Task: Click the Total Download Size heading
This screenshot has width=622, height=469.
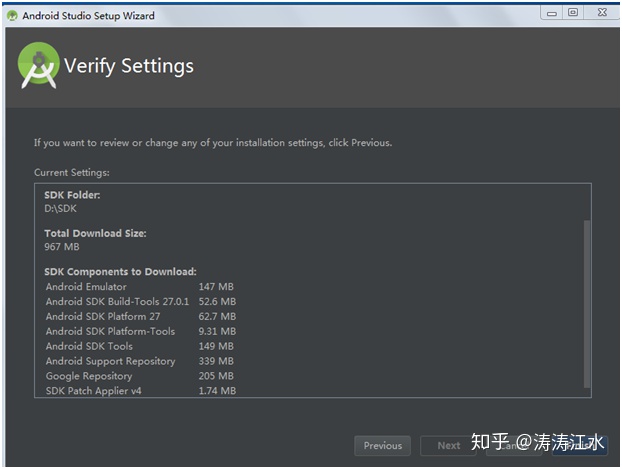Action: click(95, 233)
